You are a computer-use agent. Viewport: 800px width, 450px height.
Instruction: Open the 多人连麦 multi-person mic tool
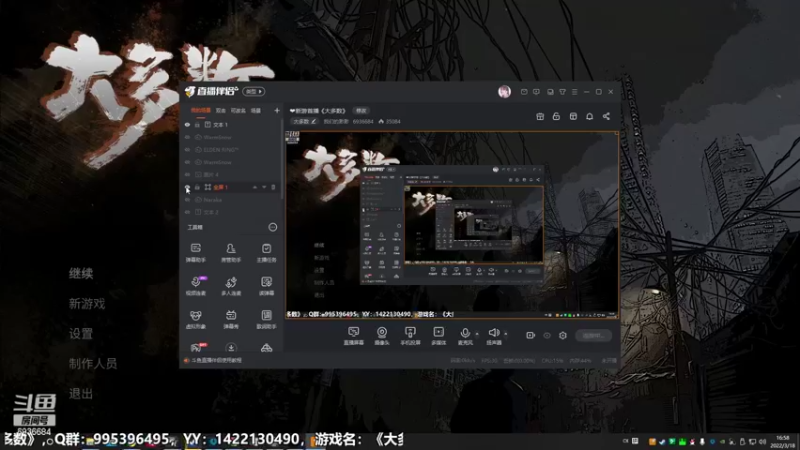231,286
